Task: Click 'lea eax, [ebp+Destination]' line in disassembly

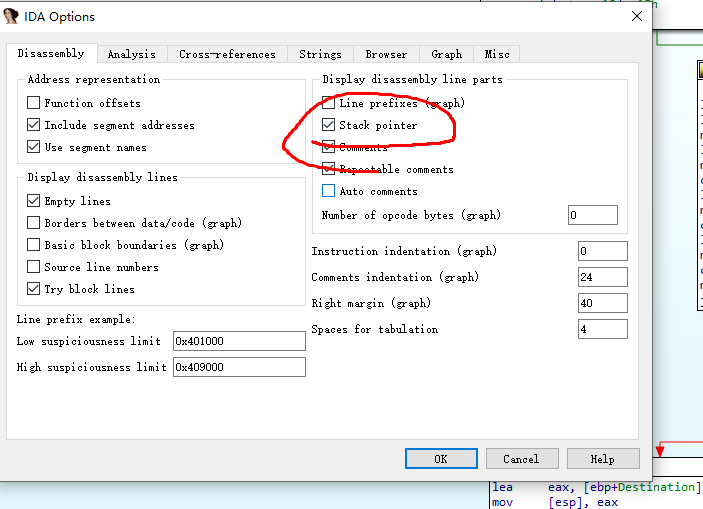Action: pos(596,487)
